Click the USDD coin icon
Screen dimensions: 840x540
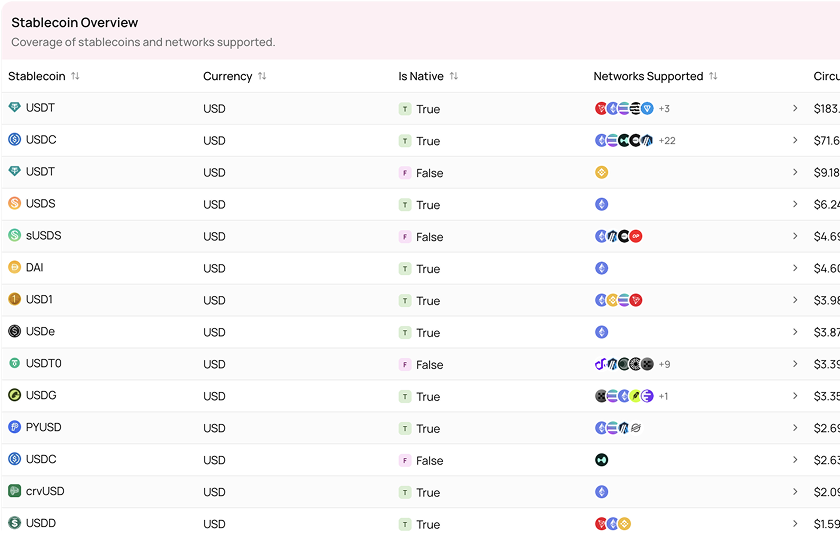(x=14, y=523)
